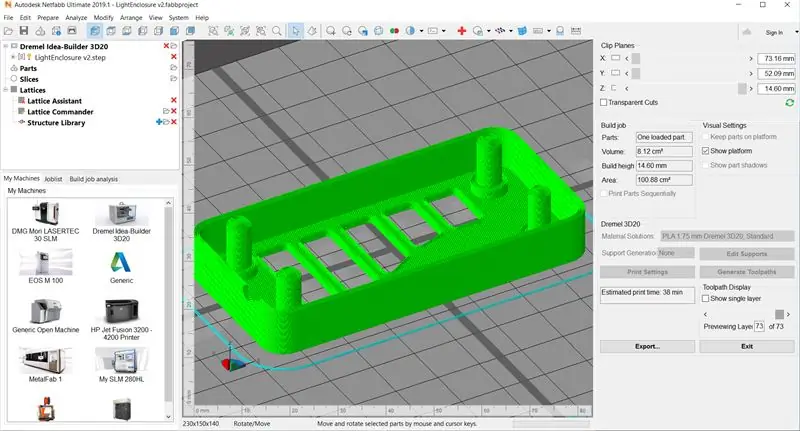Click the X clip plane slider handle
Image resolution: width=800 pixels, height=431 pixels.
[x=636, y=59]
